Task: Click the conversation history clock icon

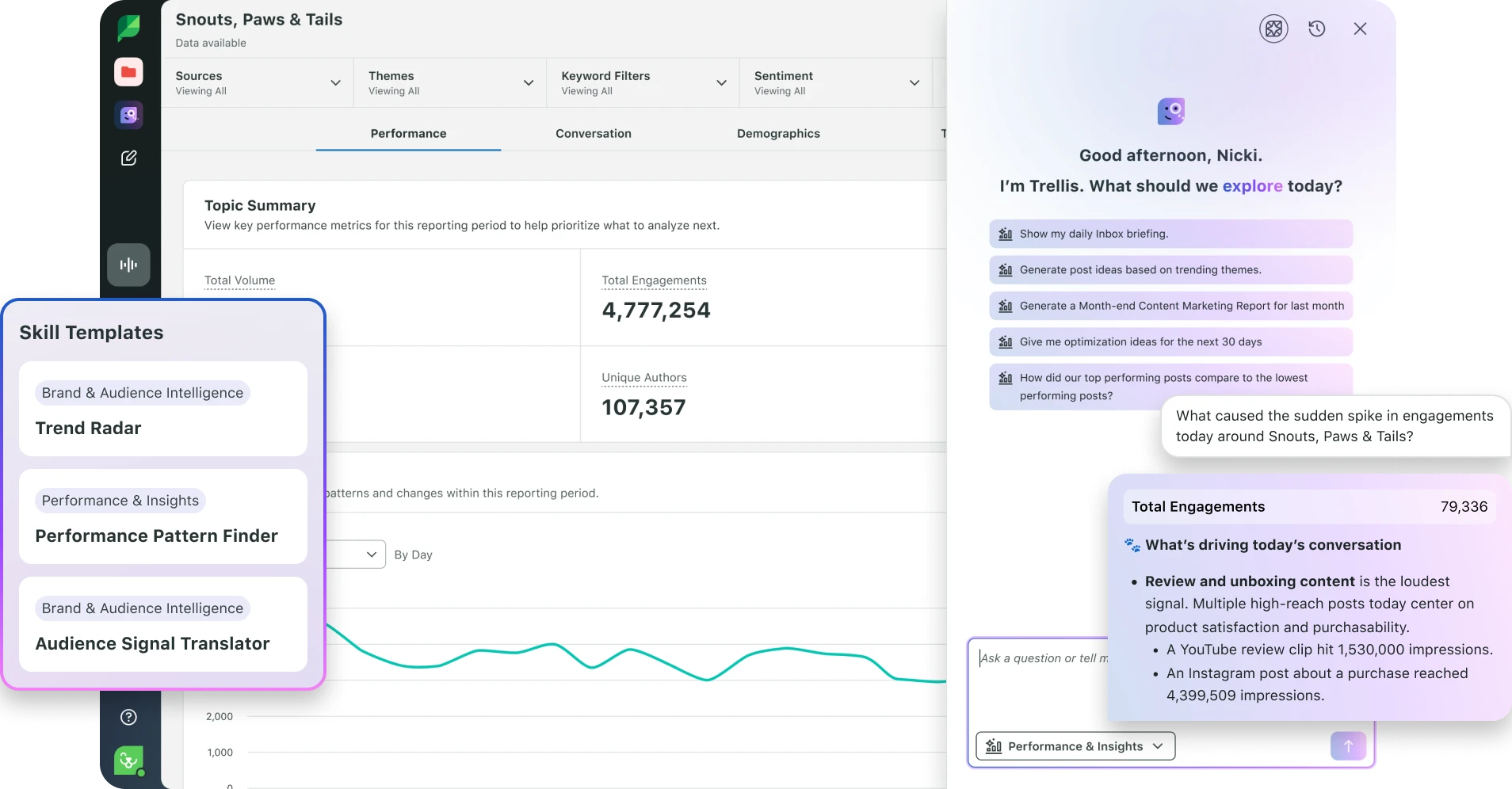Action: click(1317, 29)
